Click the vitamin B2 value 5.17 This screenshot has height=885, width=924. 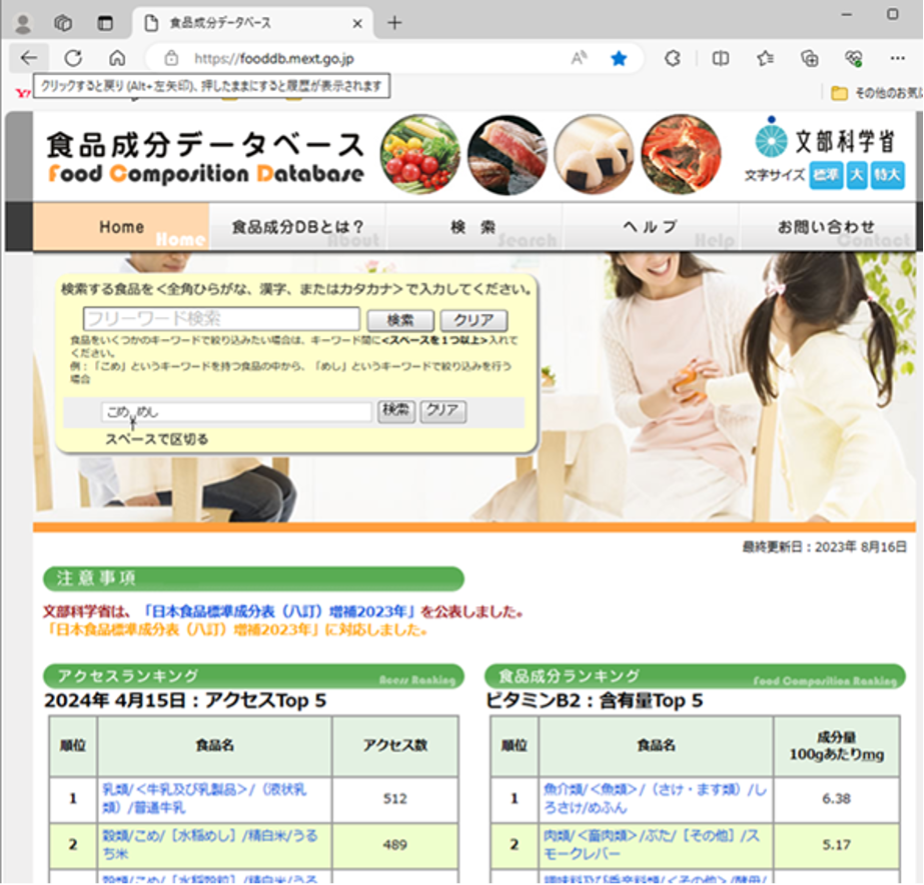click(836, 845)
